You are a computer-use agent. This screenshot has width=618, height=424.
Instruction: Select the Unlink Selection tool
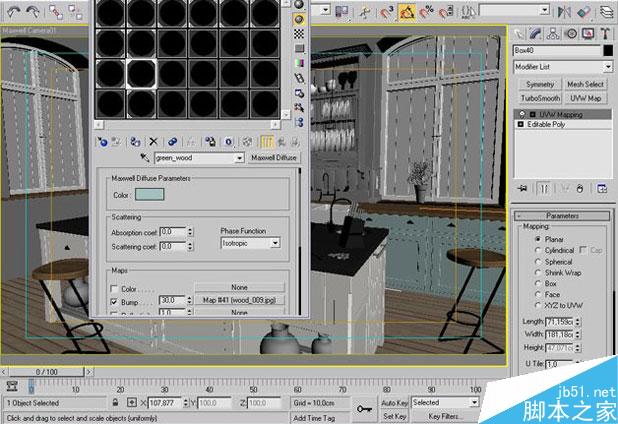[x=75, y=12]
